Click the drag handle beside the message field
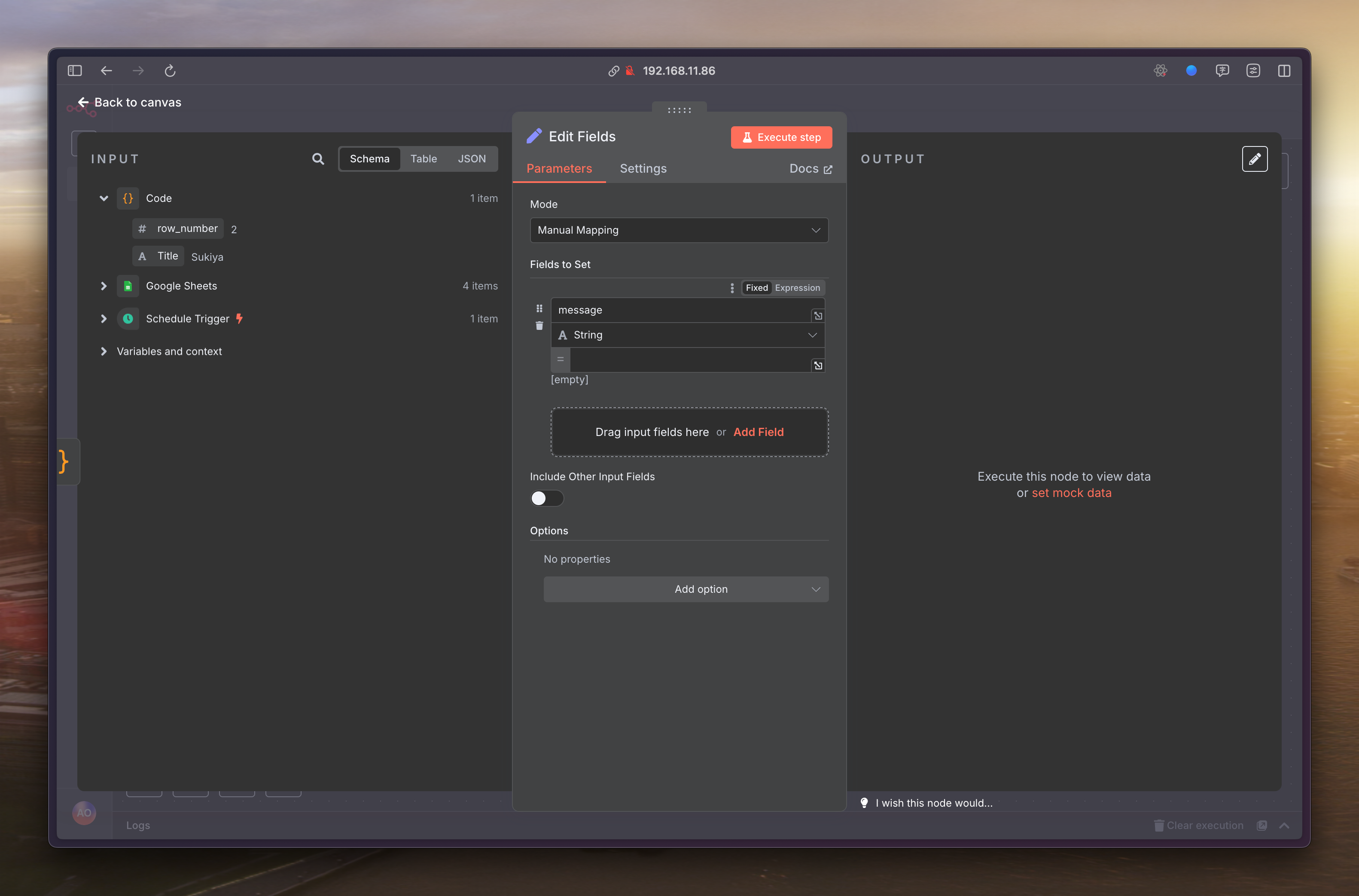Viewport: 1359px width, 896px height. point(539,308)
